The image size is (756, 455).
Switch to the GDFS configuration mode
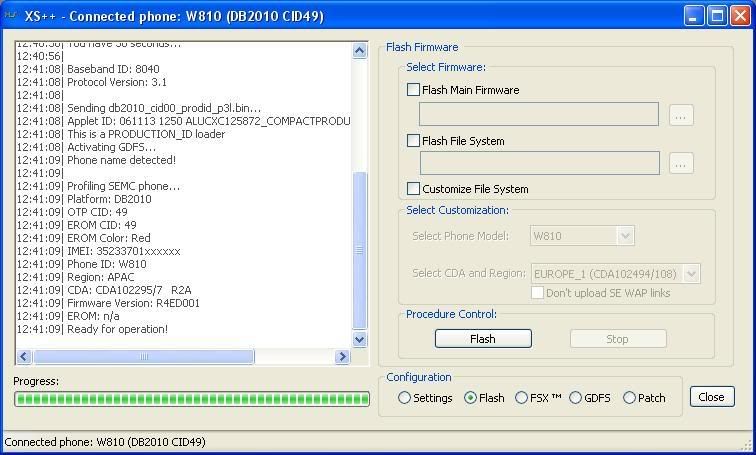pos(576,398)
